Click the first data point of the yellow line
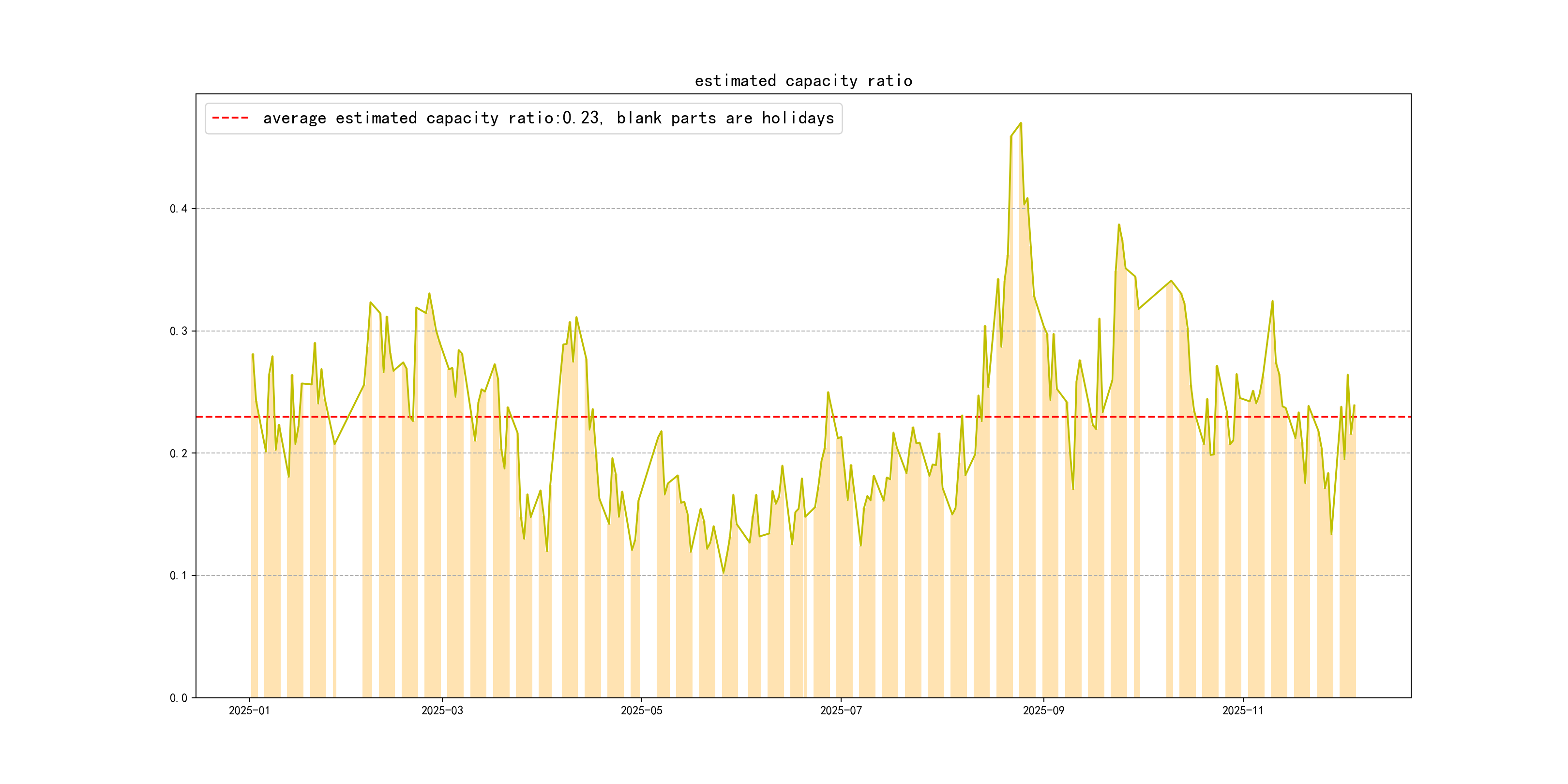Screen dimensions: 1568x784 pos(253,354)
